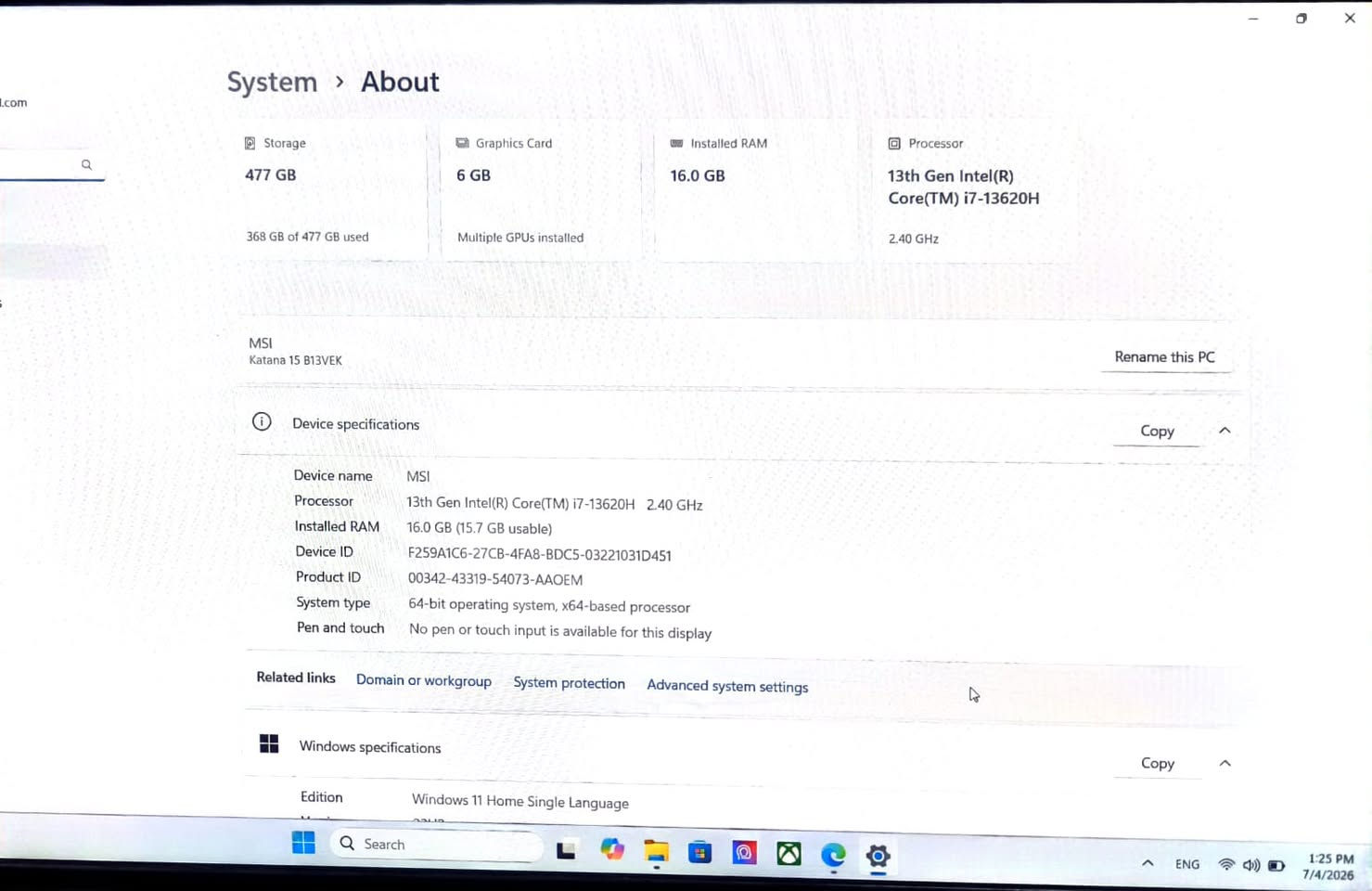Click the 'Multiple GPUs installed' text

tap(520, 238)
